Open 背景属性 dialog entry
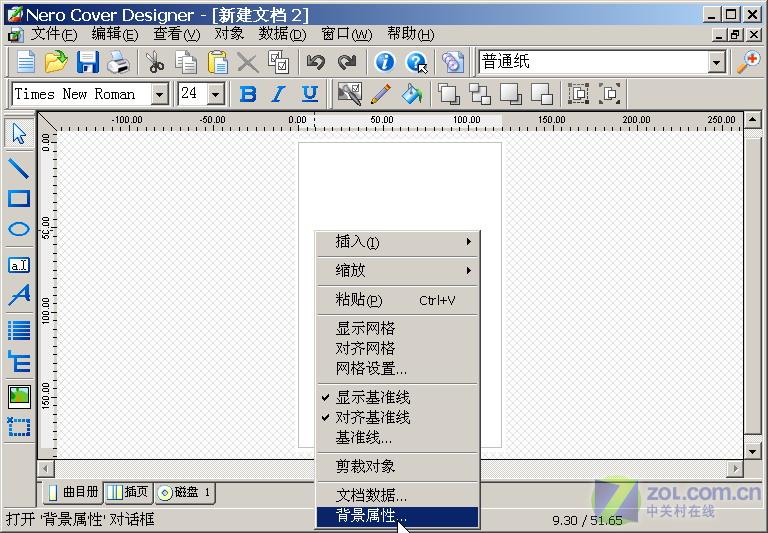768x533 pixels. tap(398, 516)
